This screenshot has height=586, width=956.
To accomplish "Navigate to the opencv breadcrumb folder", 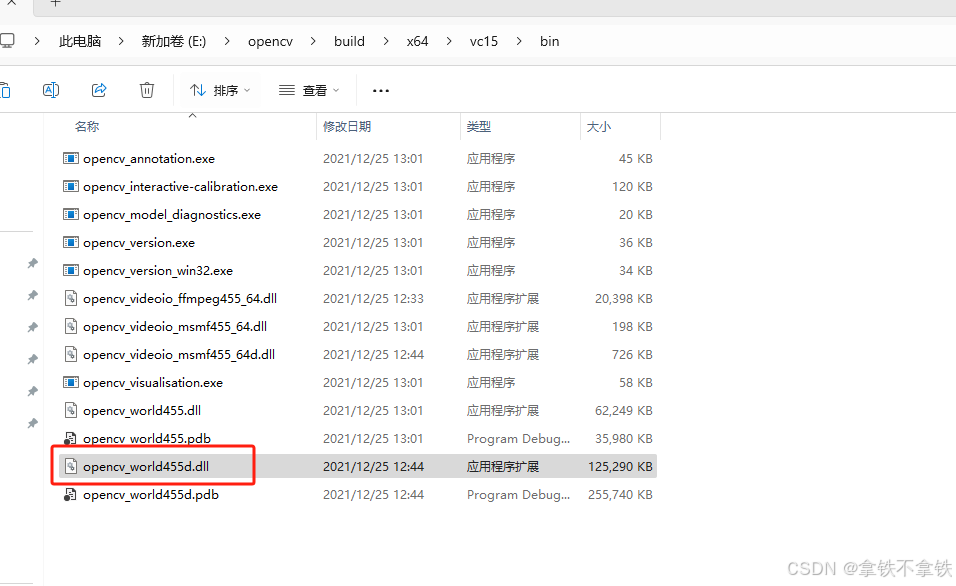I will coord(270,41).
